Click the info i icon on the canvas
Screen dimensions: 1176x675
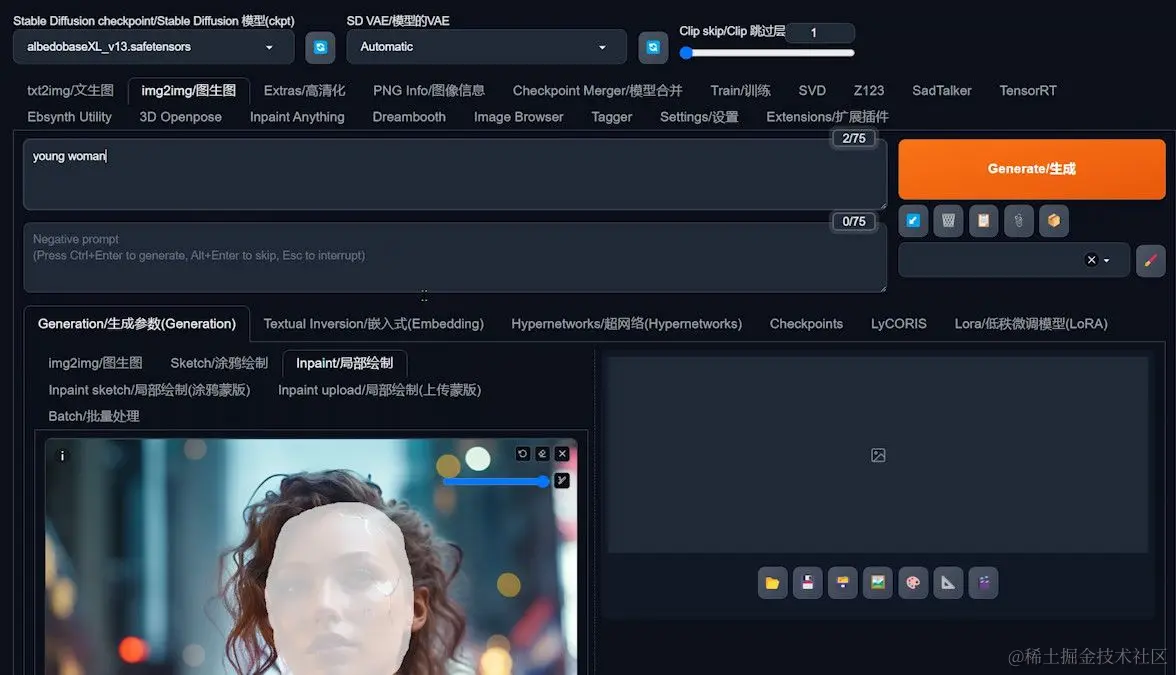coord(62,455)
